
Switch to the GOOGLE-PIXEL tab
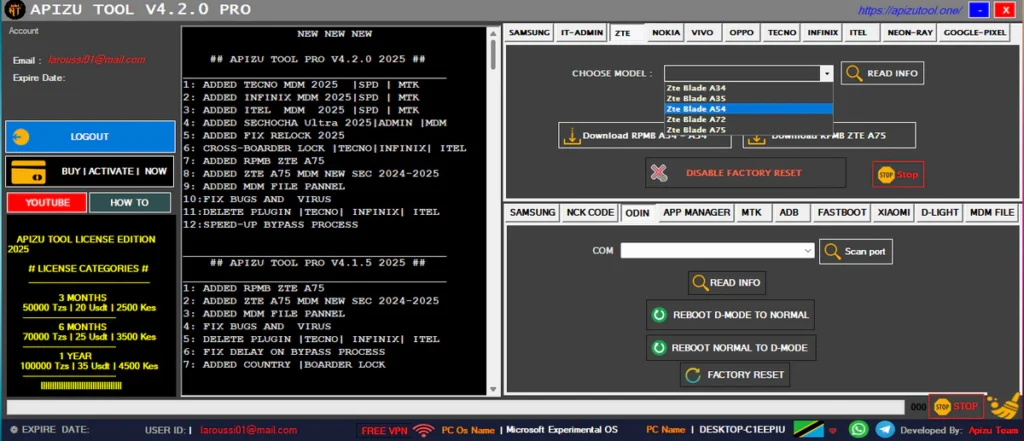coord(974,33)
